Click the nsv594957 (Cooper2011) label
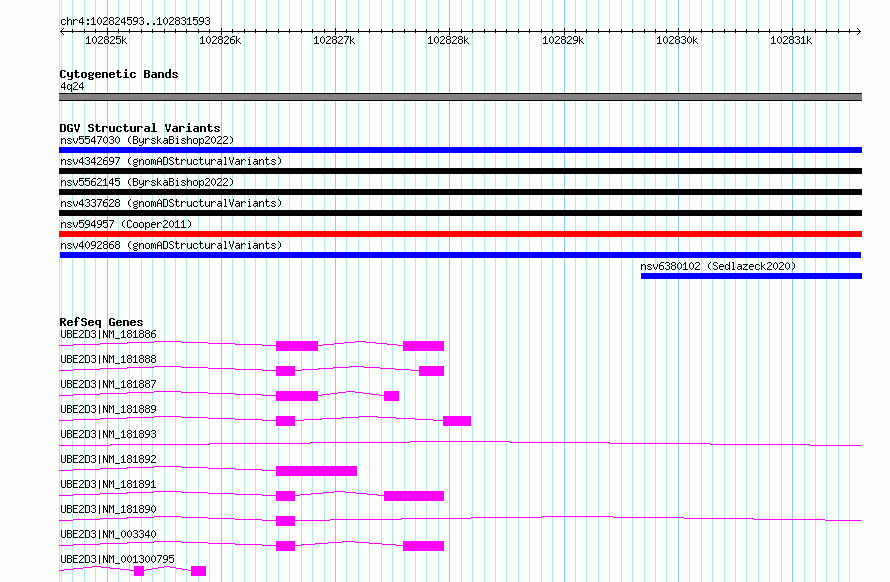This screenshot has width=890, height=582. [x=126, y=224]
